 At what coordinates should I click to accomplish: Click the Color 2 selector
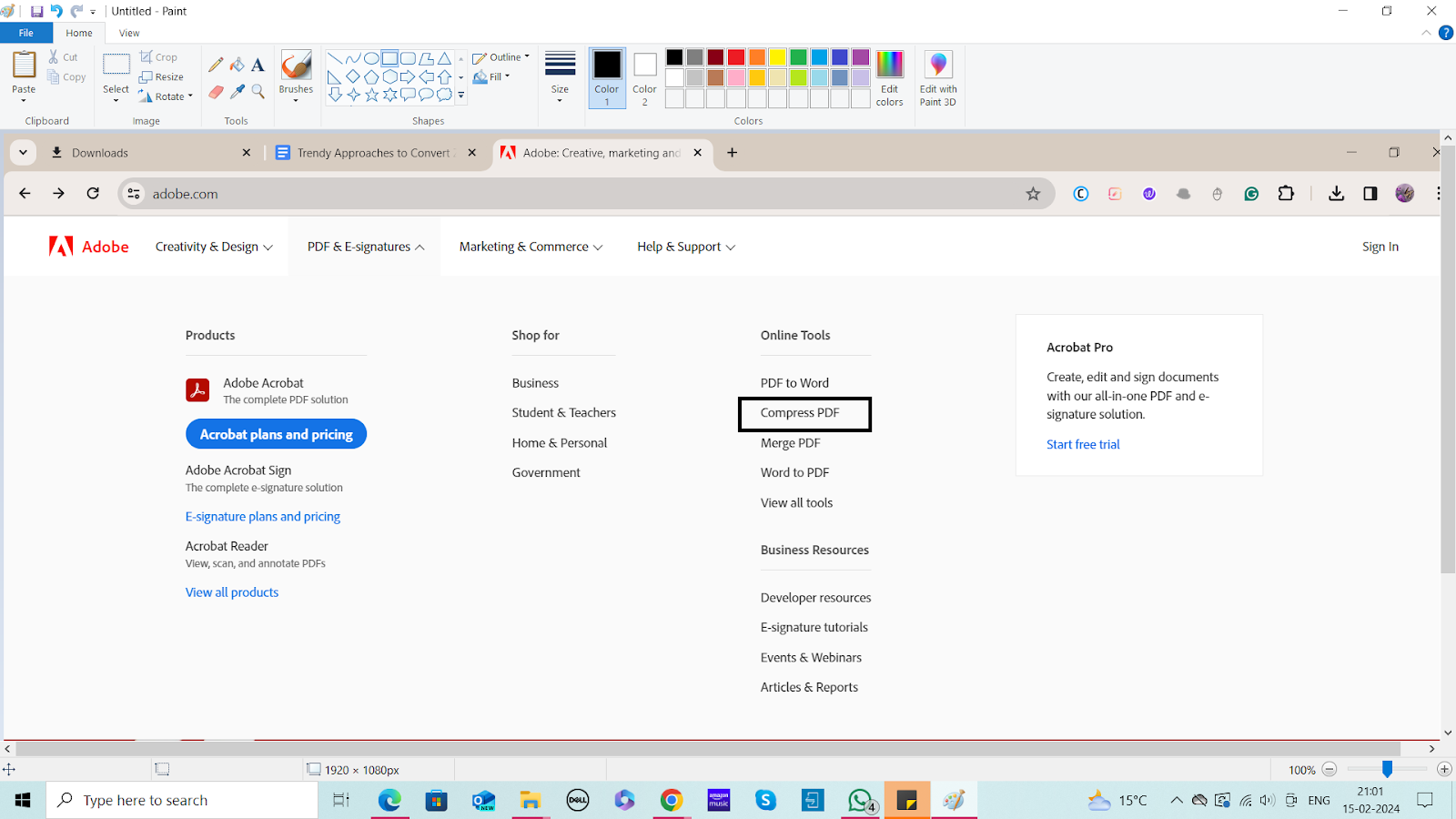tap(644, 78)
